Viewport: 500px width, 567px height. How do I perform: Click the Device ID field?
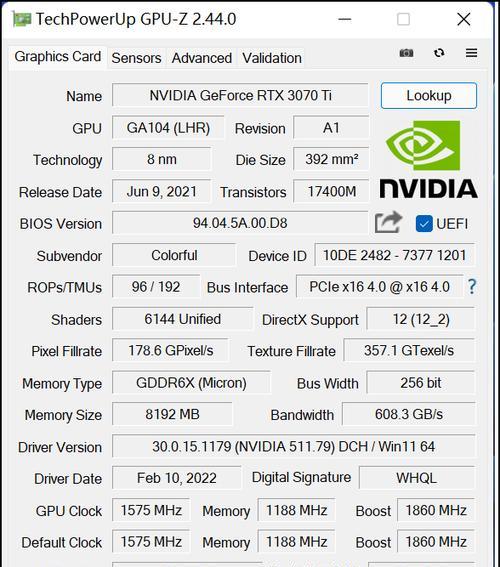[395, 255]
